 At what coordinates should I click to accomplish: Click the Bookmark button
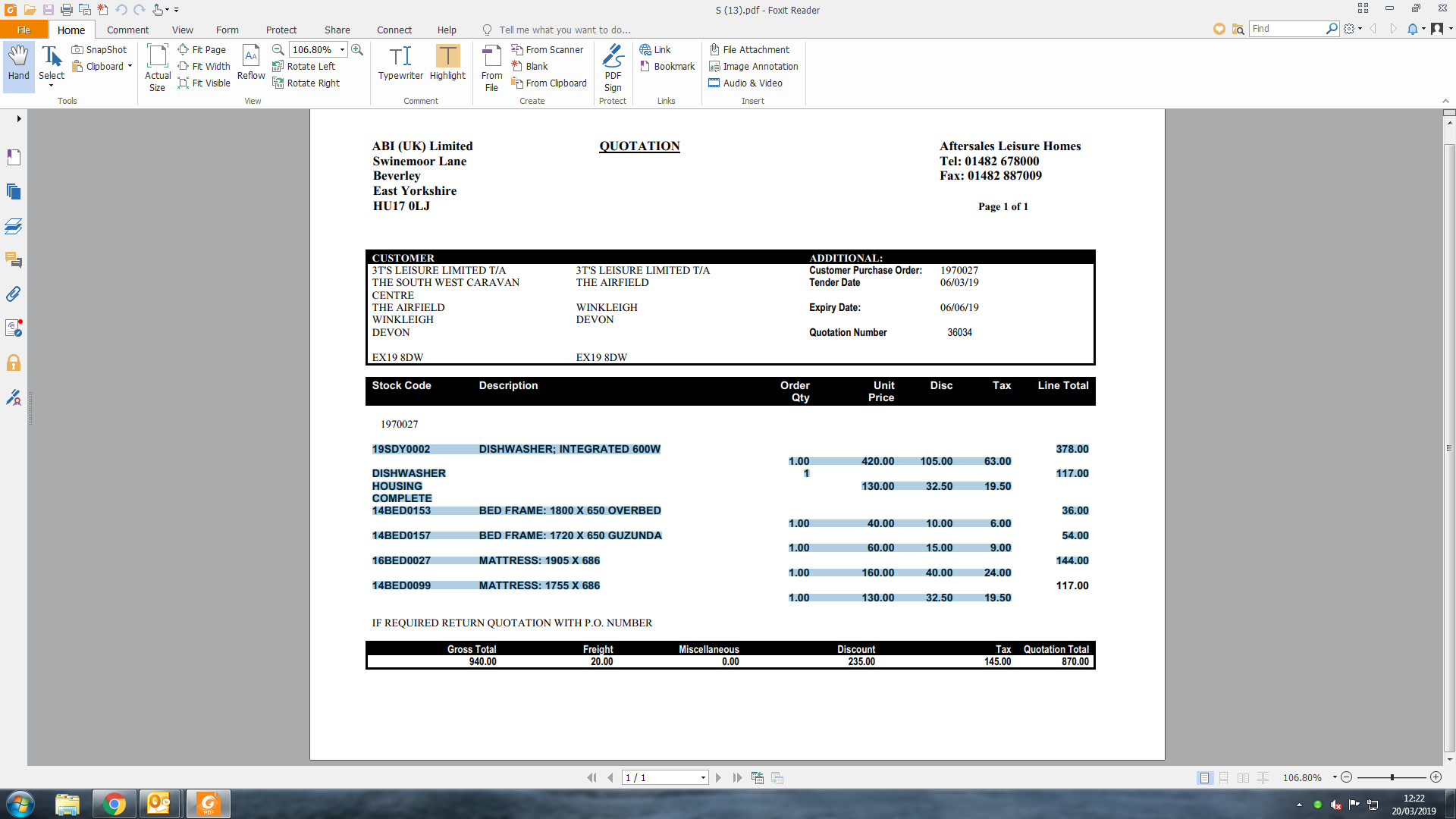tap(667, 67)
